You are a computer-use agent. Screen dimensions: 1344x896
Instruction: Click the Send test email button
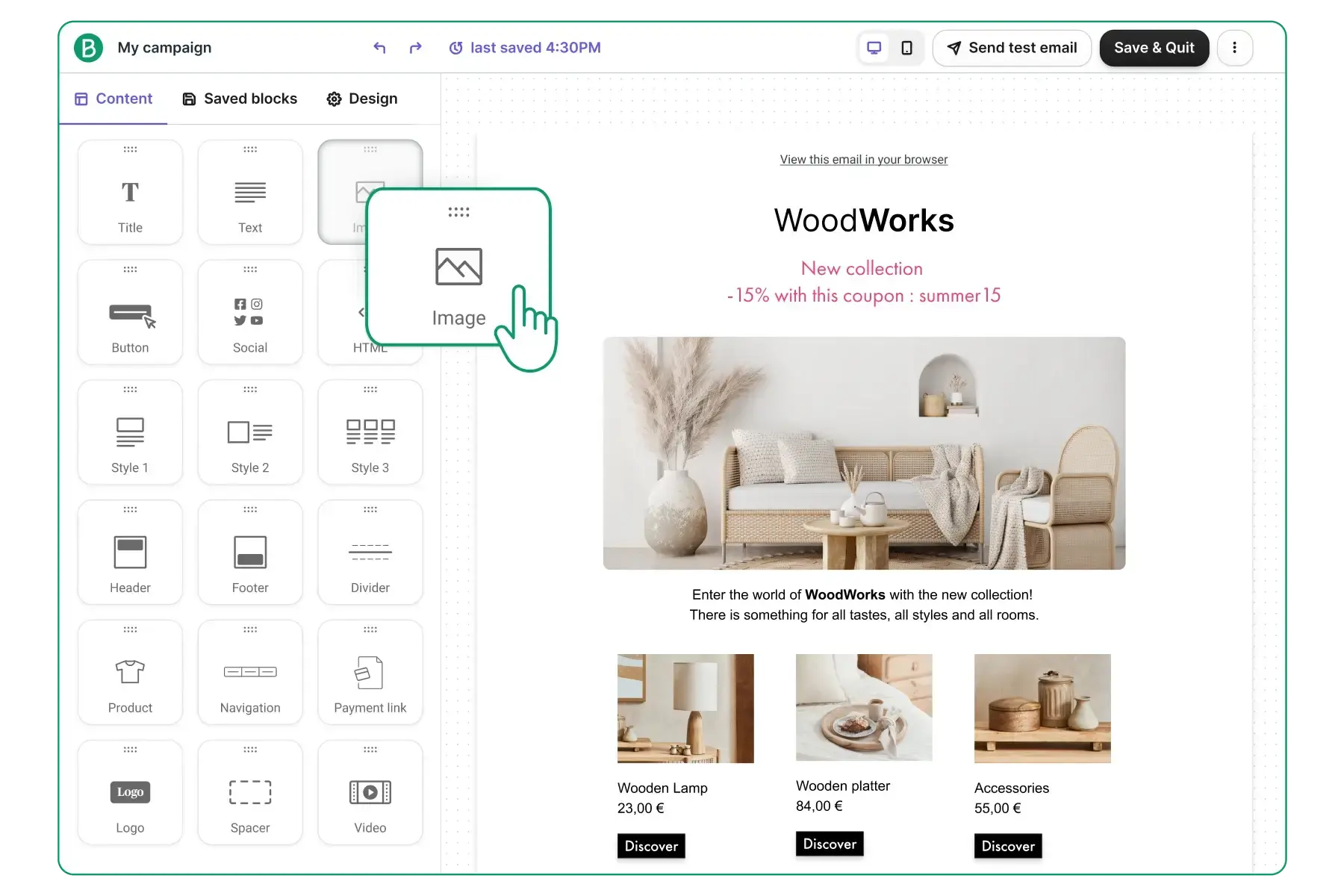(1012, 48)
